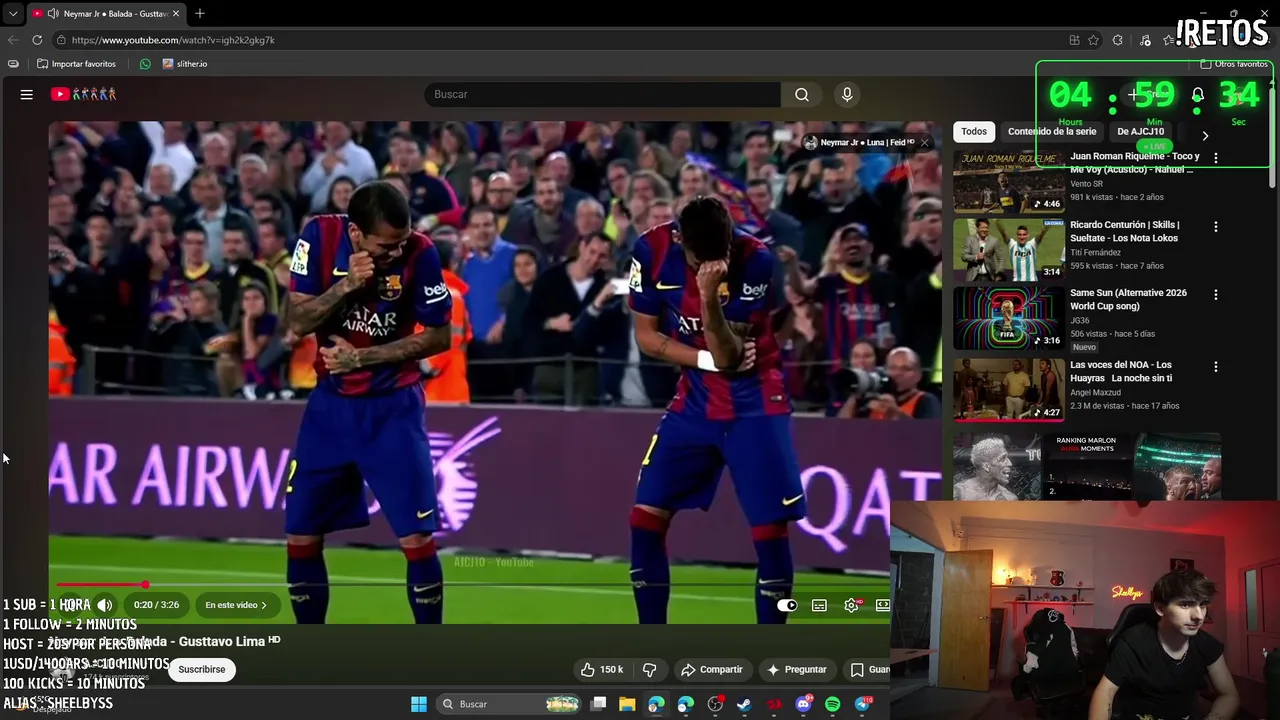Save the video with Guardar bookmark
The width and height of the screenshot is (1280, 720).
tap(868, 669)
